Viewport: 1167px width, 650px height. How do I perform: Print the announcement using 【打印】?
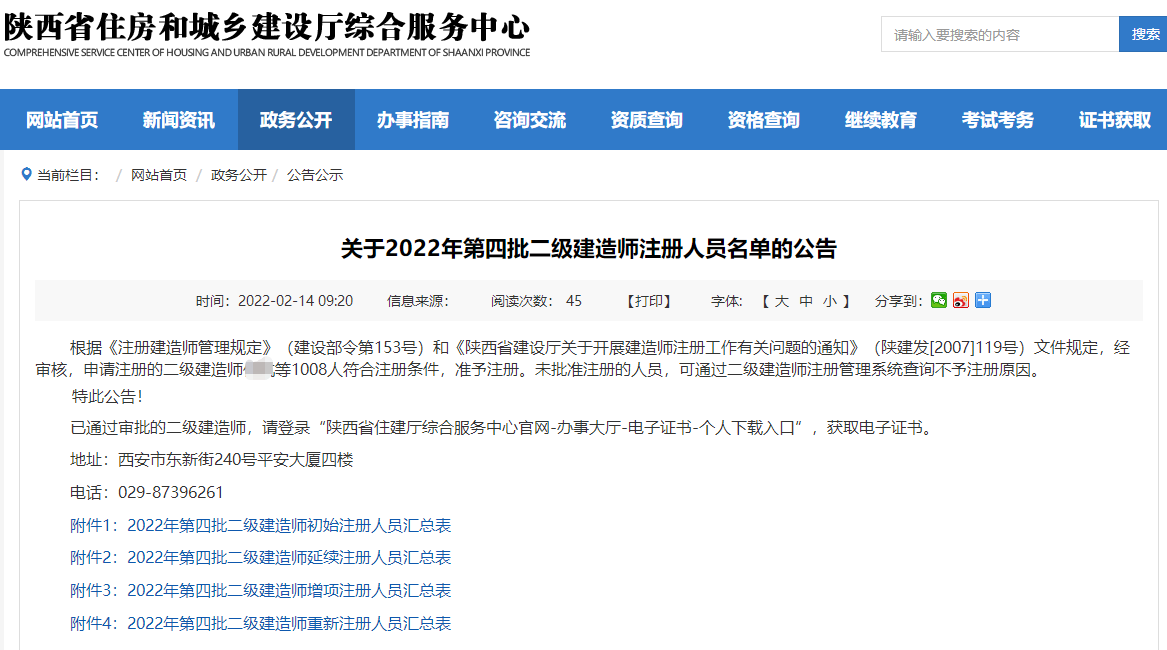tap(651, 300)
